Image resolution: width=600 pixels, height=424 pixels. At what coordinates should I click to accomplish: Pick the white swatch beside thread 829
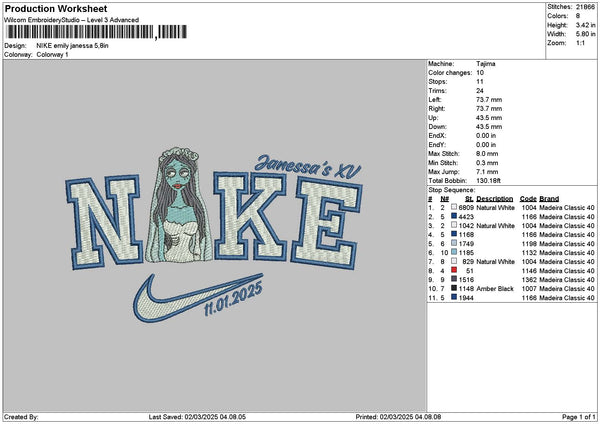pos(454,261)
